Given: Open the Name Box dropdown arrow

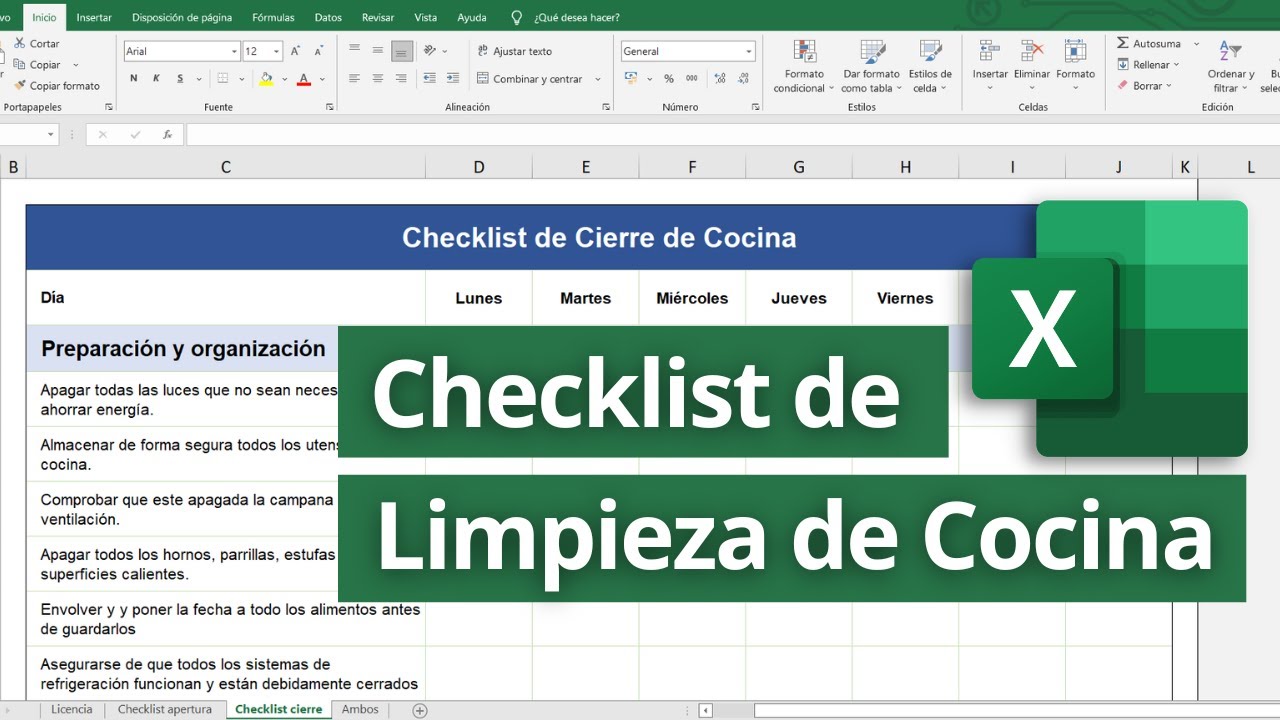Looking at the screenshot, I should click(x=51, y=134).
